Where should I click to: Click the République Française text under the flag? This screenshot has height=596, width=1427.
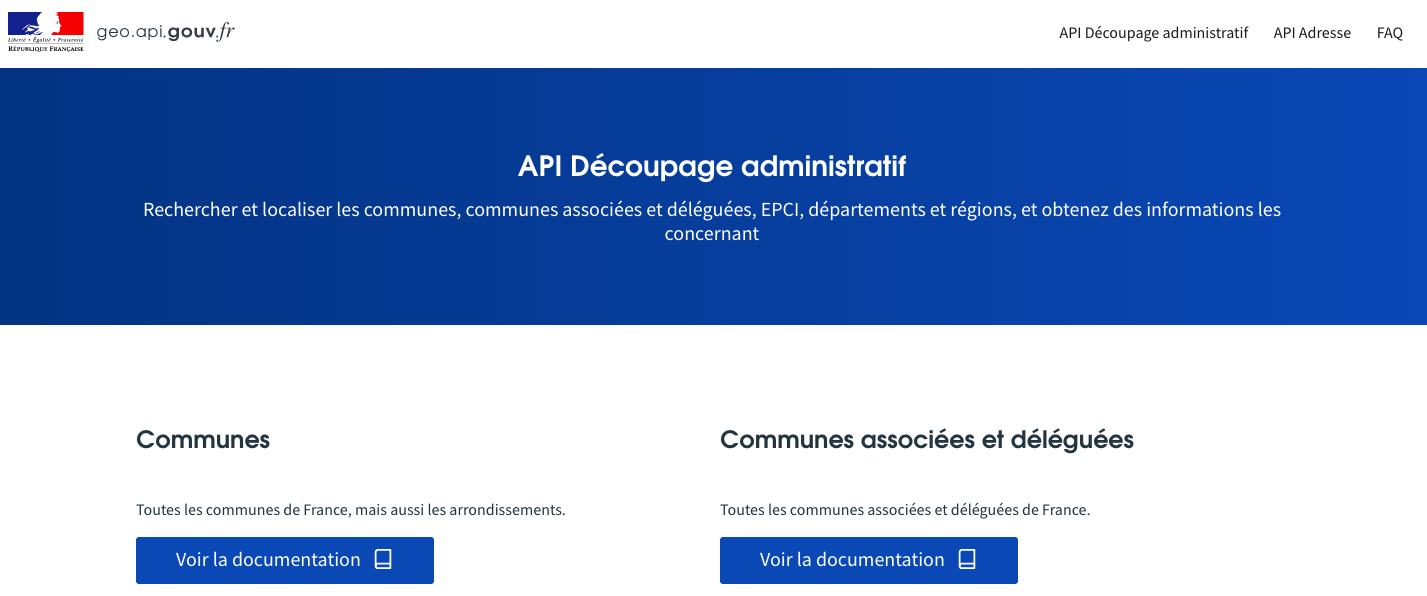(46, 48)
